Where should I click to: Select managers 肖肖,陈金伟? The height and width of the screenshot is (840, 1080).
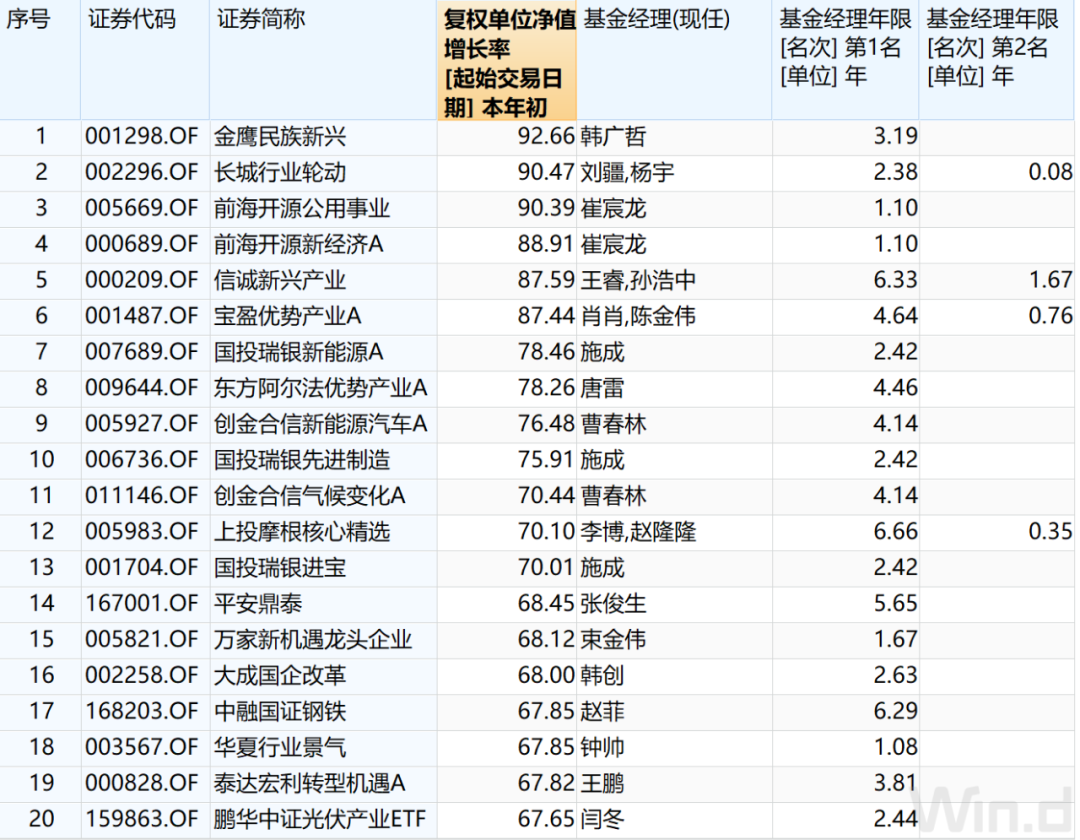[x=638, y=316]
